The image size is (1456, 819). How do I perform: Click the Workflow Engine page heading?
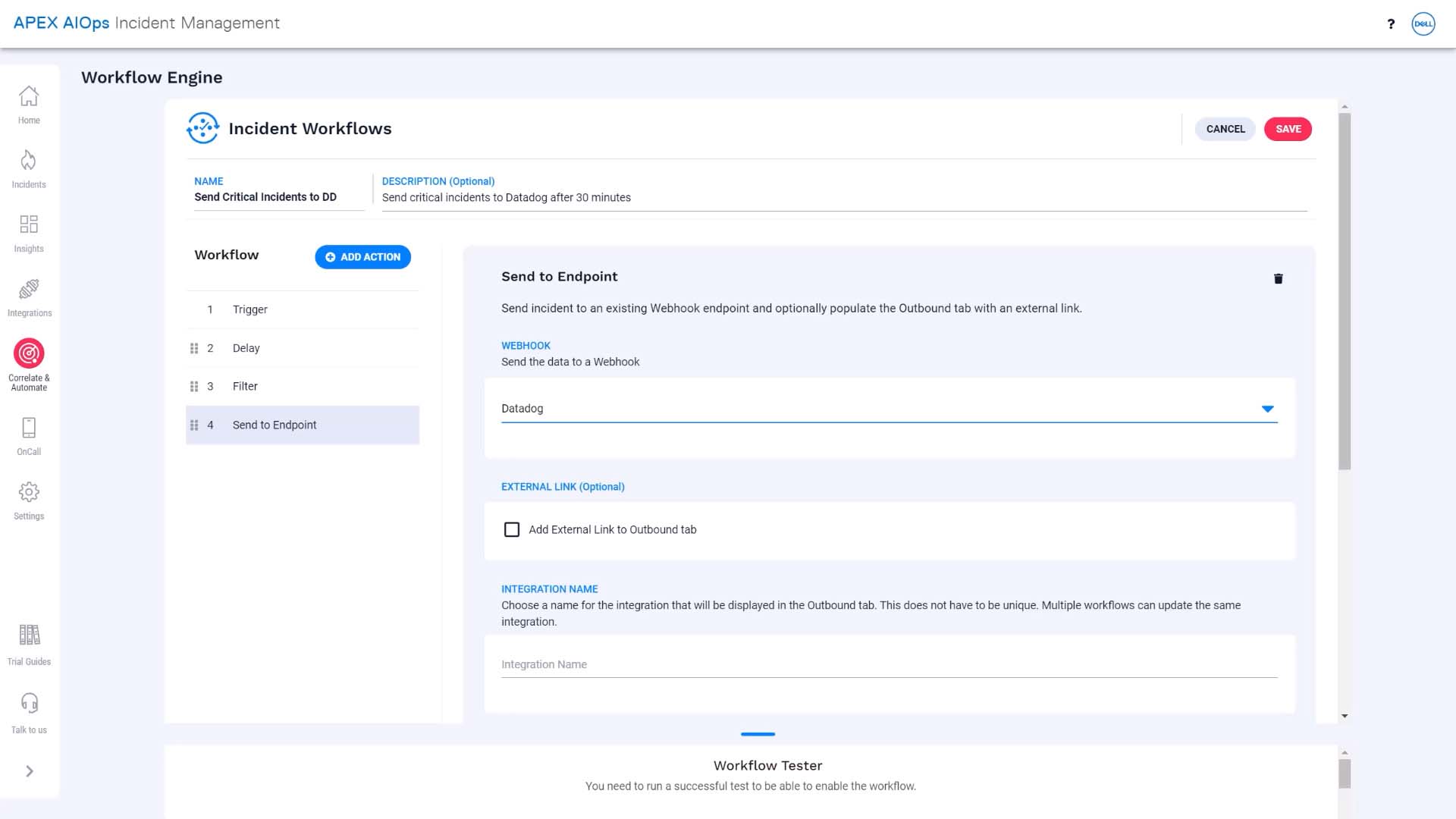click(152, 77)
